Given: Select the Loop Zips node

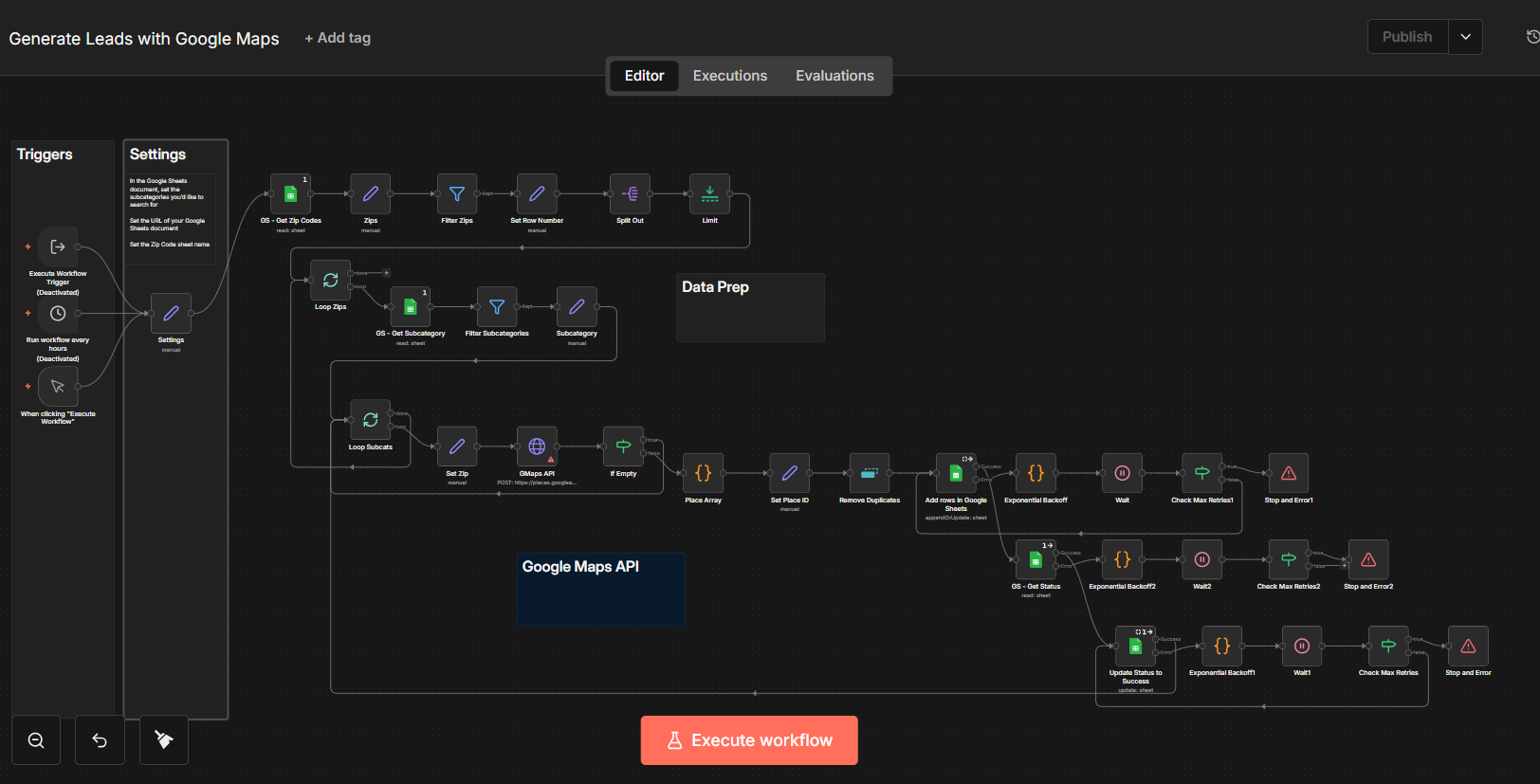Looking at the screenshot, I should coord(330,281).
